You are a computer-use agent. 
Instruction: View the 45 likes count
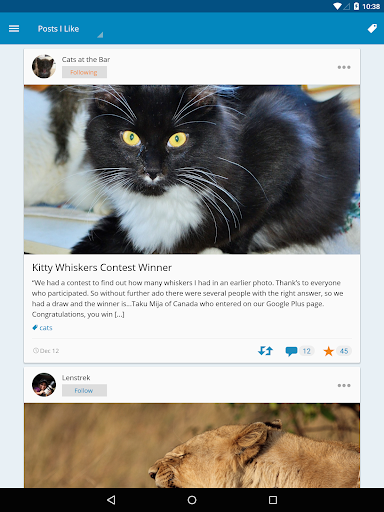pyautogui.click(x=344, y=351)
